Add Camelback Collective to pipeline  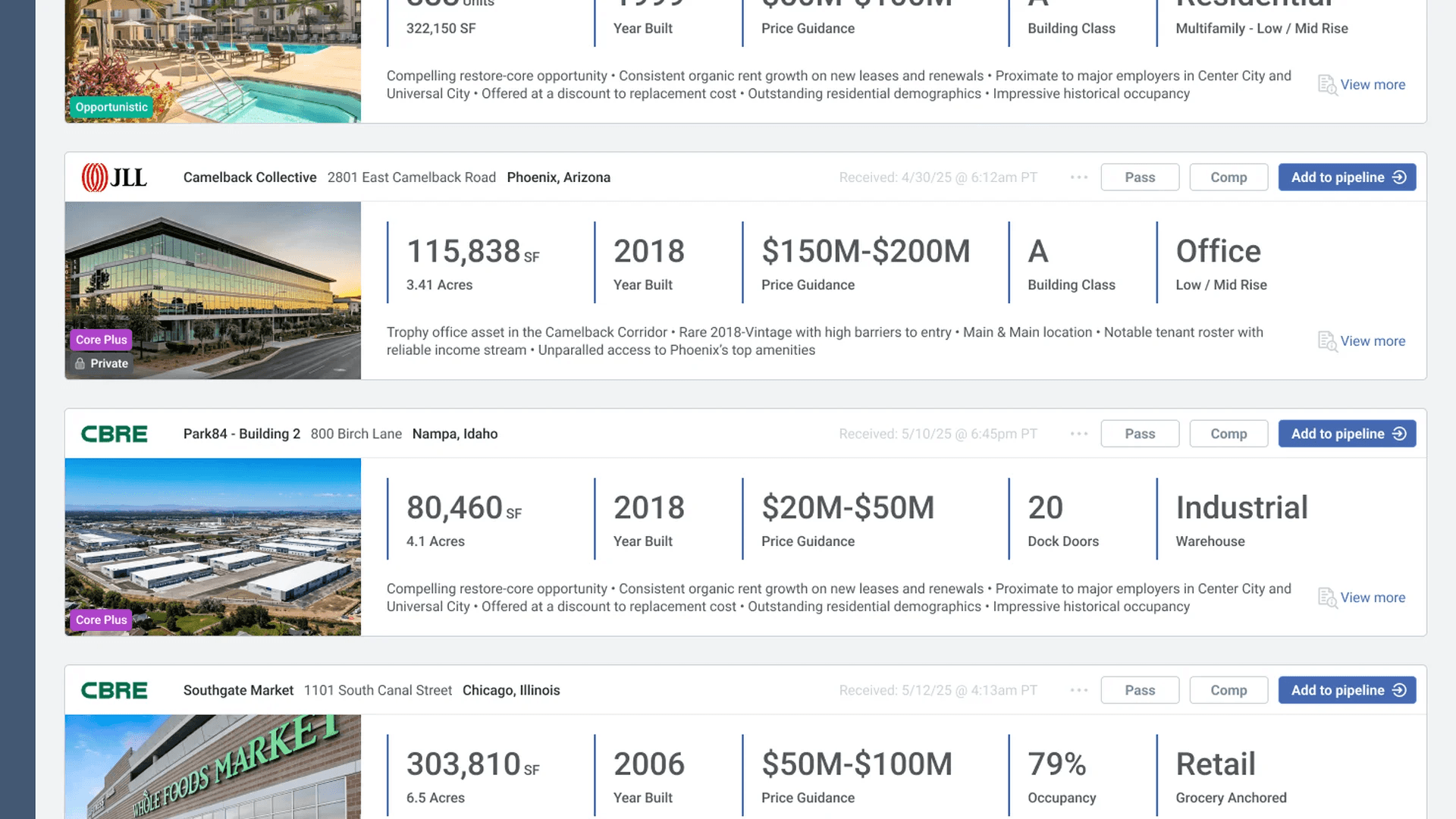click(1347, 177)
